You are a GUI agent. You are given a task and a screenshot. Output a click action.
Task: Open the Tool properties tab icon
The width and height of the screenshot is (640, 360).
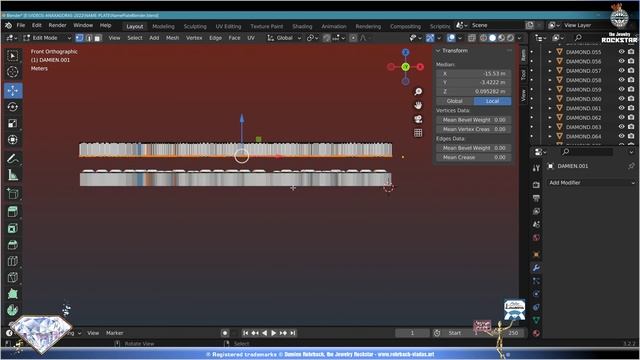(x=536, y=168)
